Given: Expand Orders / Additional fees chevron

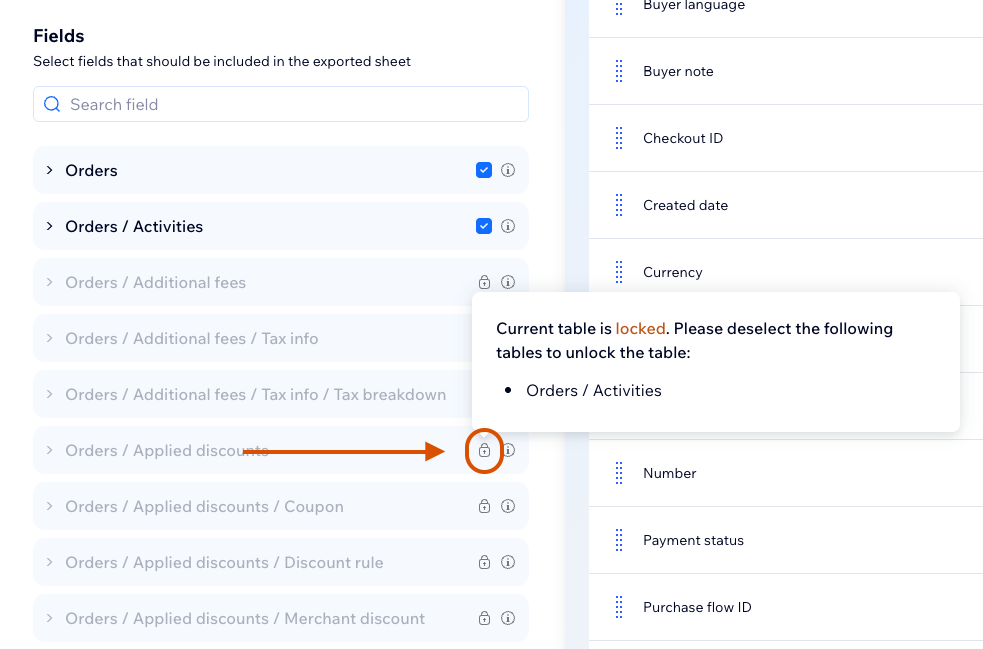Looking at the screenshot, I should [50, 282].
